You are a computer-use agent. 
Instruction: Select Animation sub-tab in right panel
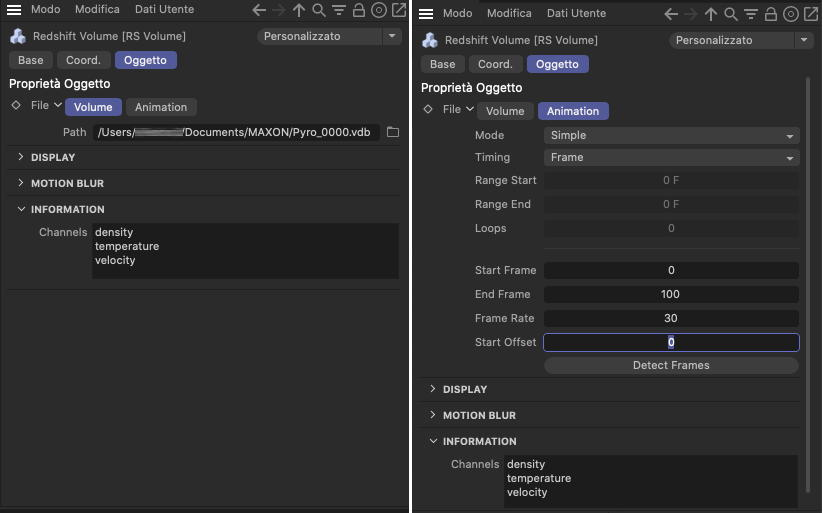(573, 111)
